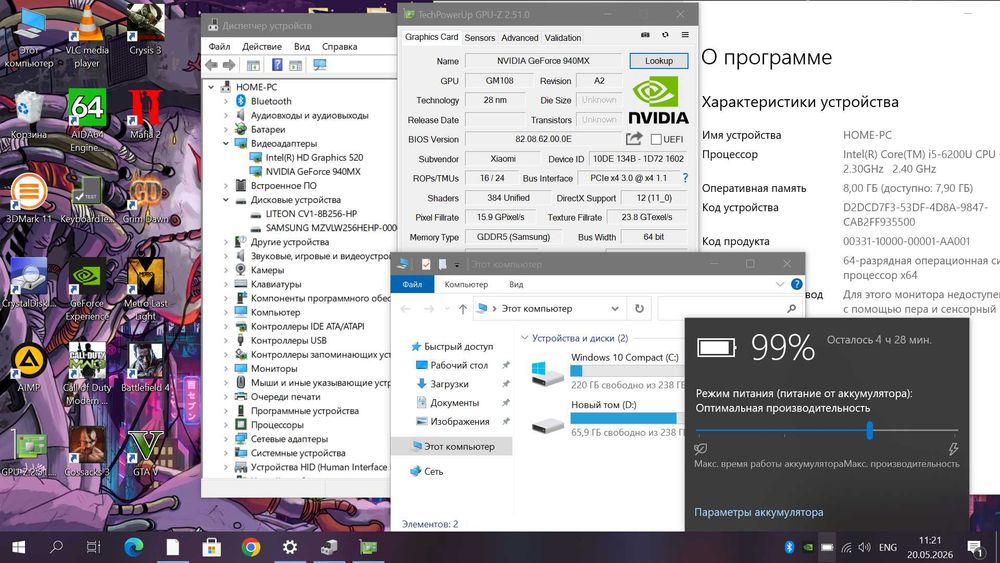Click Explorer help question mark icon
The image size is (1000, 563).
(x=797, y=284)
